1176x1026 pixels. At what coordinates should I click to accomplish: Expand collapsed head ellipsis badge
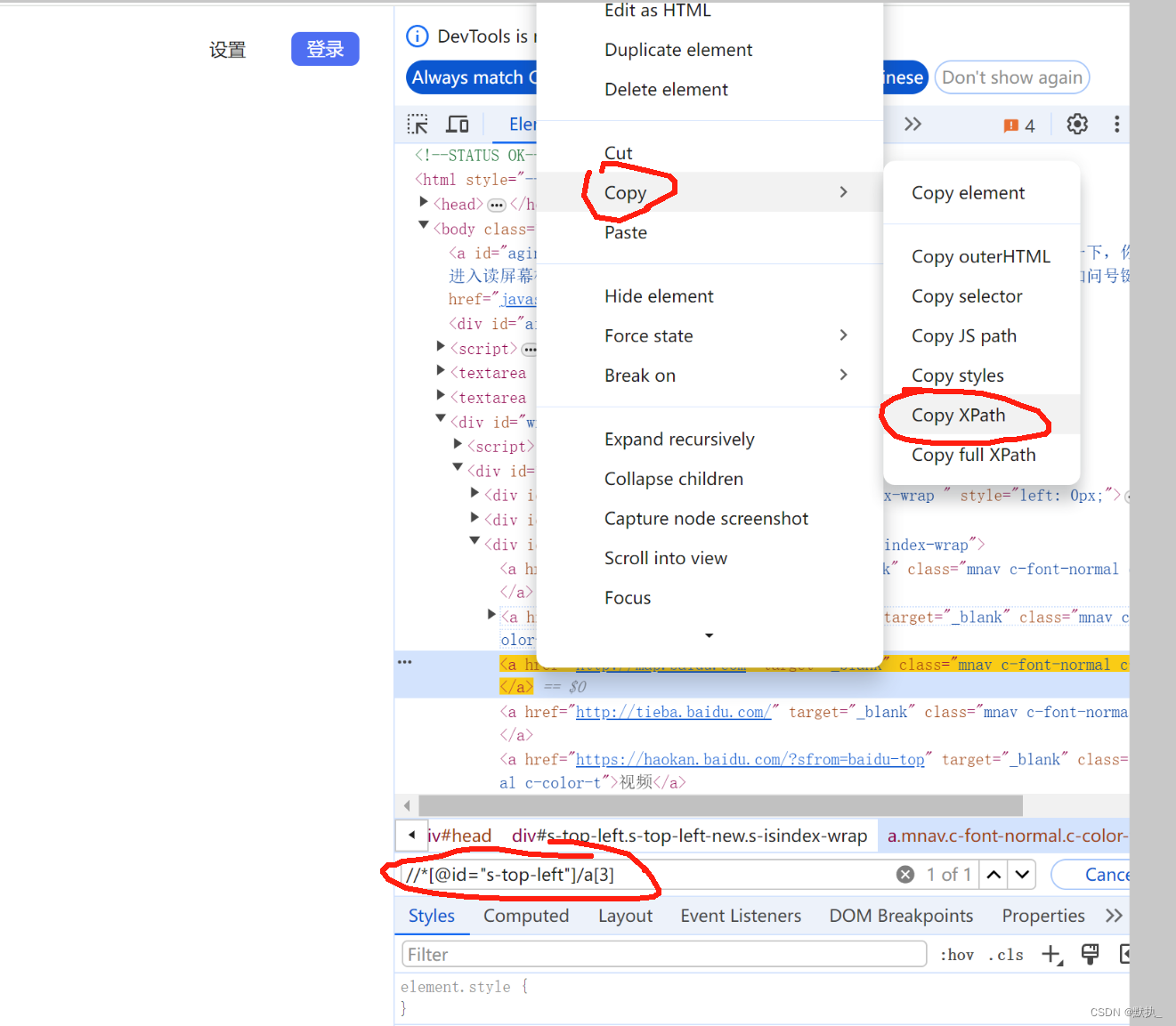pyautogui.click(x=497, y=206)
